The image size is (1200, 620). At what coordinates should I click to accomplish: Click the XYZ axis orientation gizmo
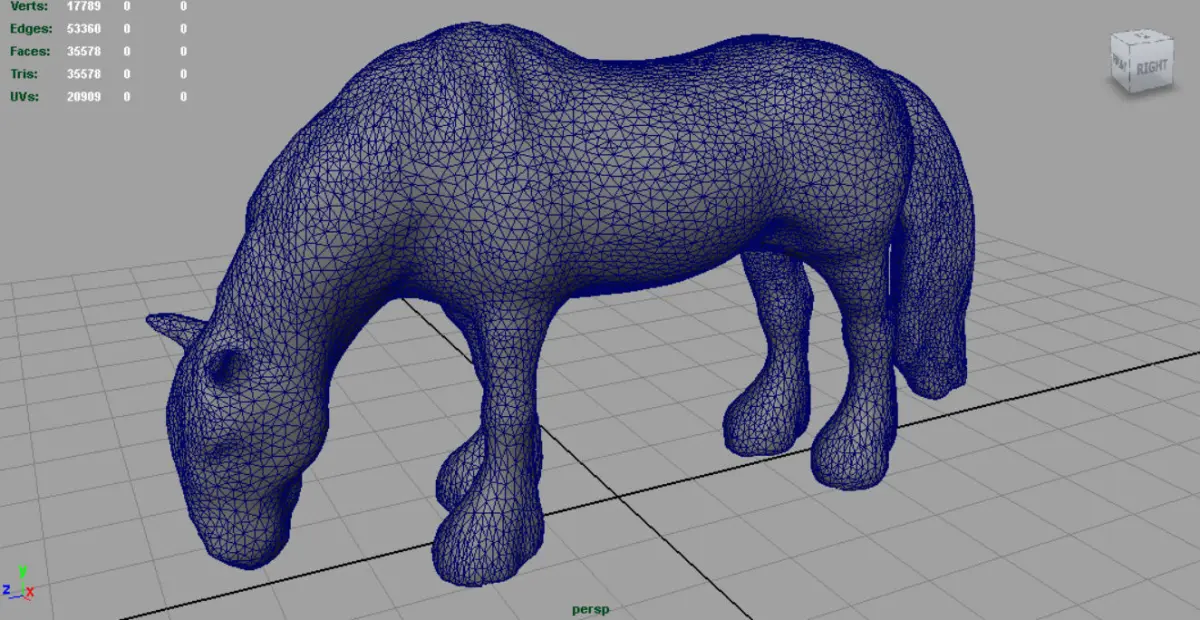18,582
